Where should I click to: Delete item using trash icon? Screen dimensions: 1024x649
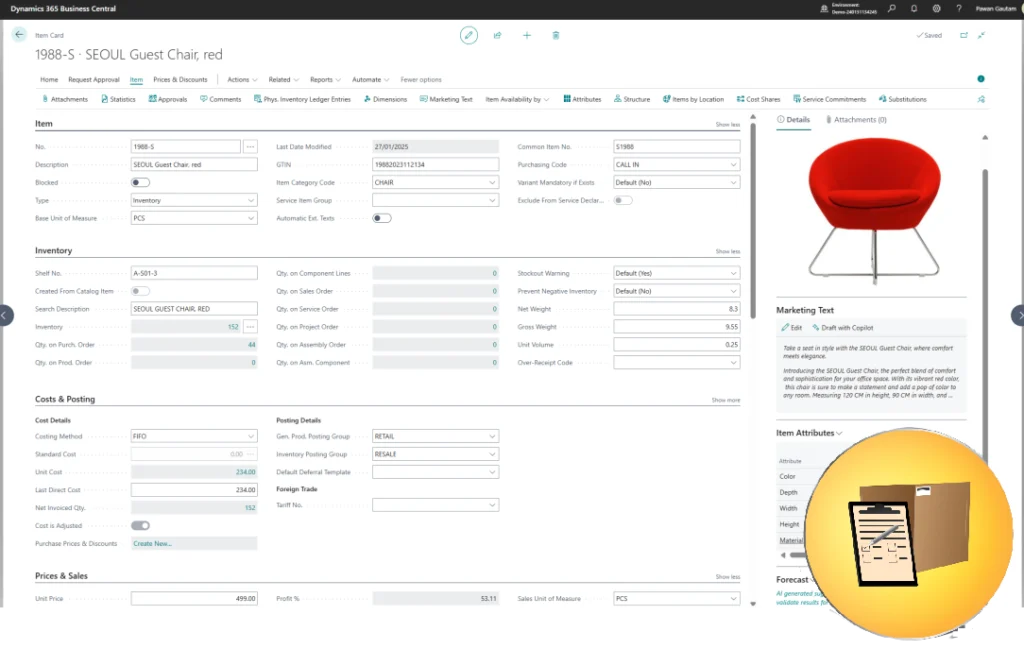point(556,35)
